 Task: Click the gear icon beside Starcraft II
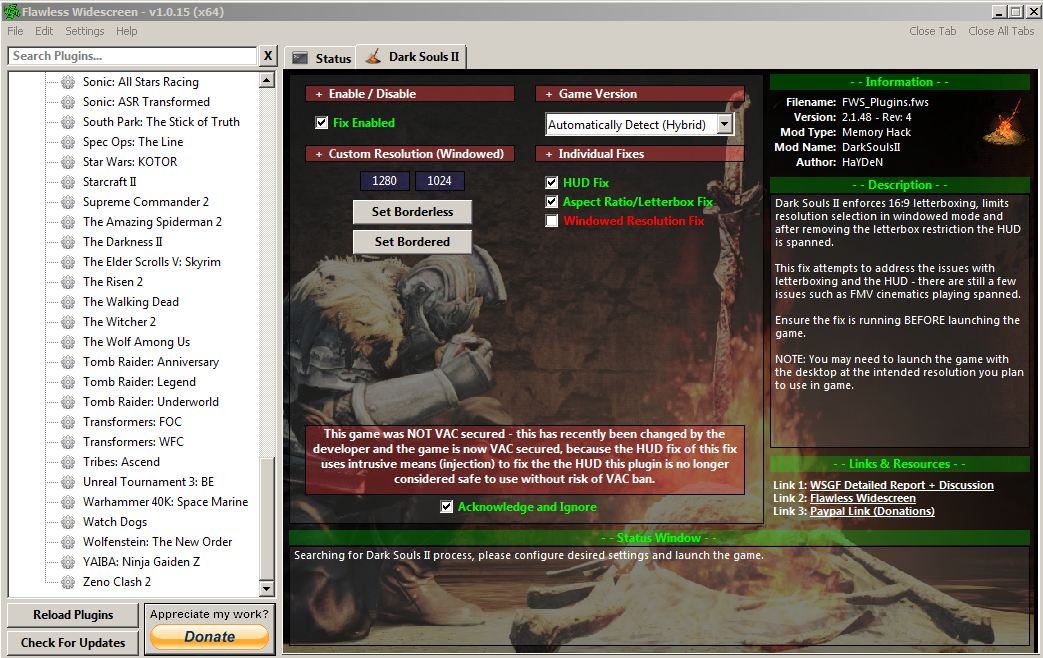(68, 182)
